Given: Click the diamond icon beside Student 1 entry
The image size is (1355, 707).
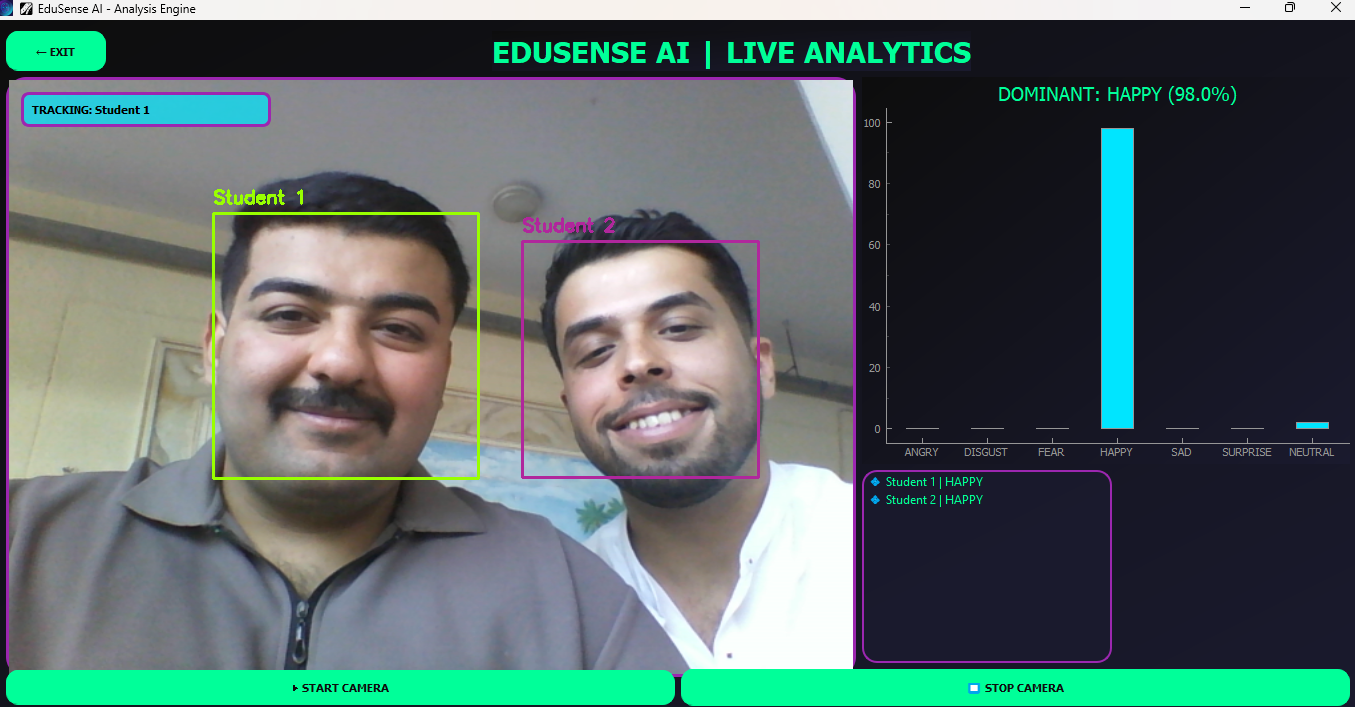Looking at the screenshot, I should tap(875, 482).
